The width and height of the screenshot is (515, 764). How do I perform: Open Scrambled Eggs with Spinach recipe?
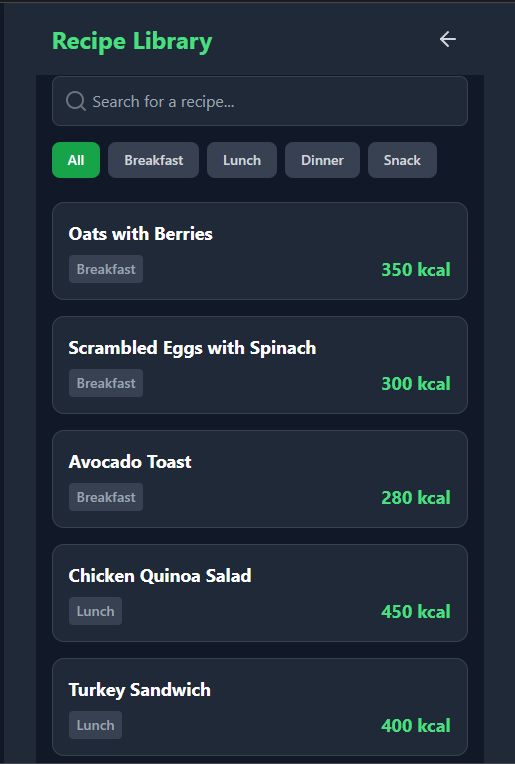[x=260, y=365]
